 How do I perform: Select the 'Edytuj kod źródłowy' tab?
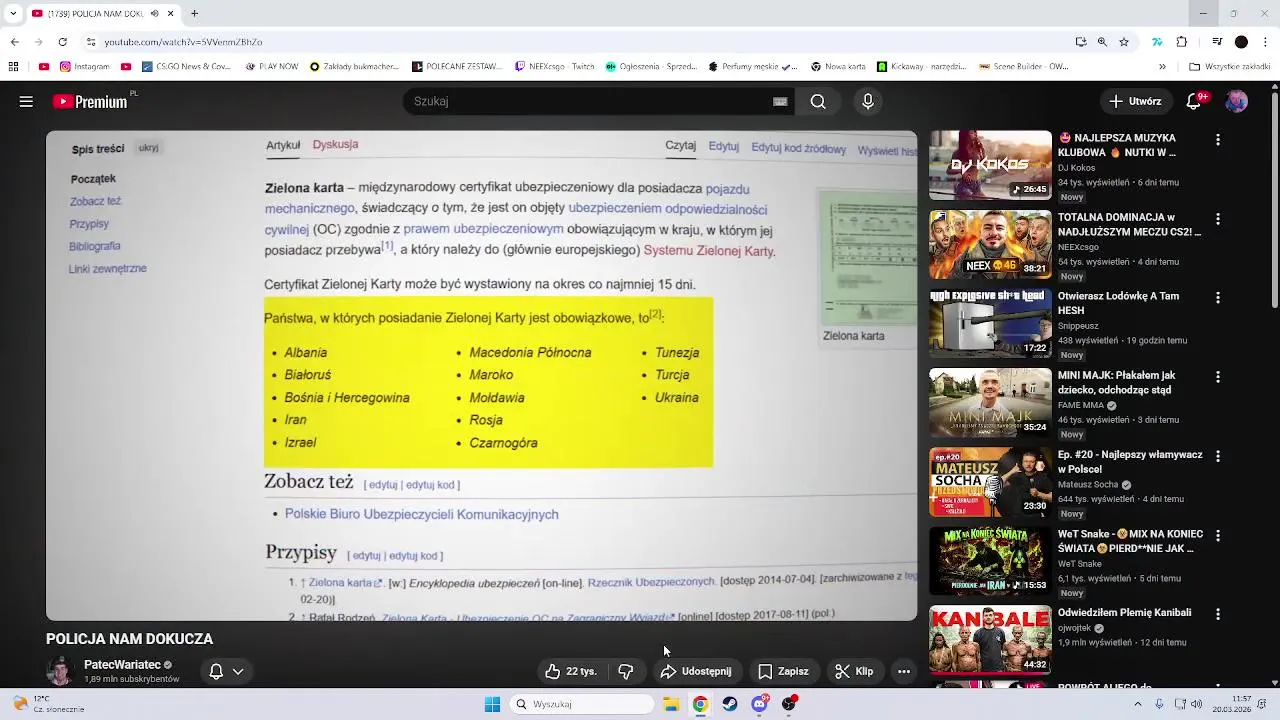[x=799, y=148]
